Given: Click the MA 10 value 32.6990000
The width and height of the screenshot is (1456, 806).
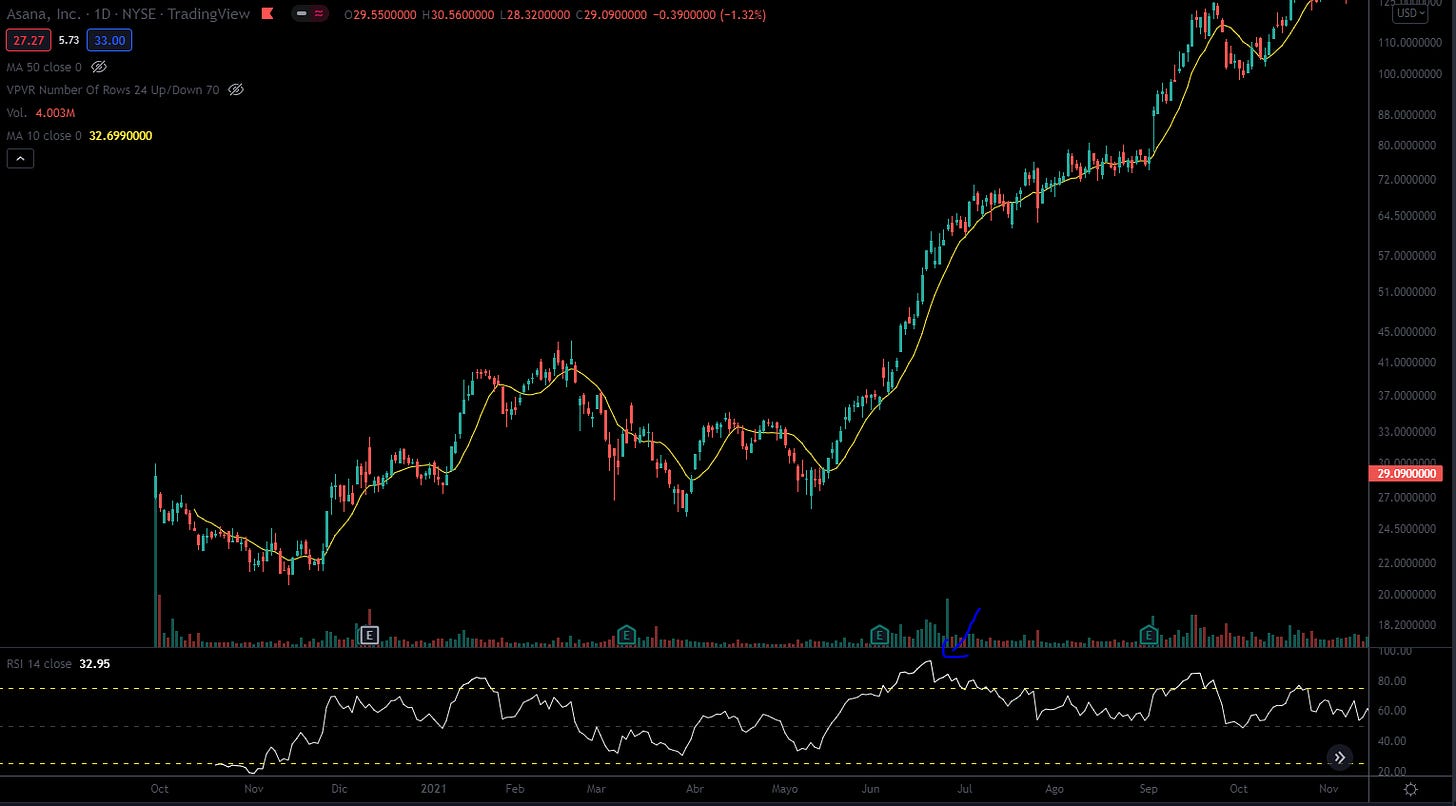Looking at the screenshot, I should point(120,136).
